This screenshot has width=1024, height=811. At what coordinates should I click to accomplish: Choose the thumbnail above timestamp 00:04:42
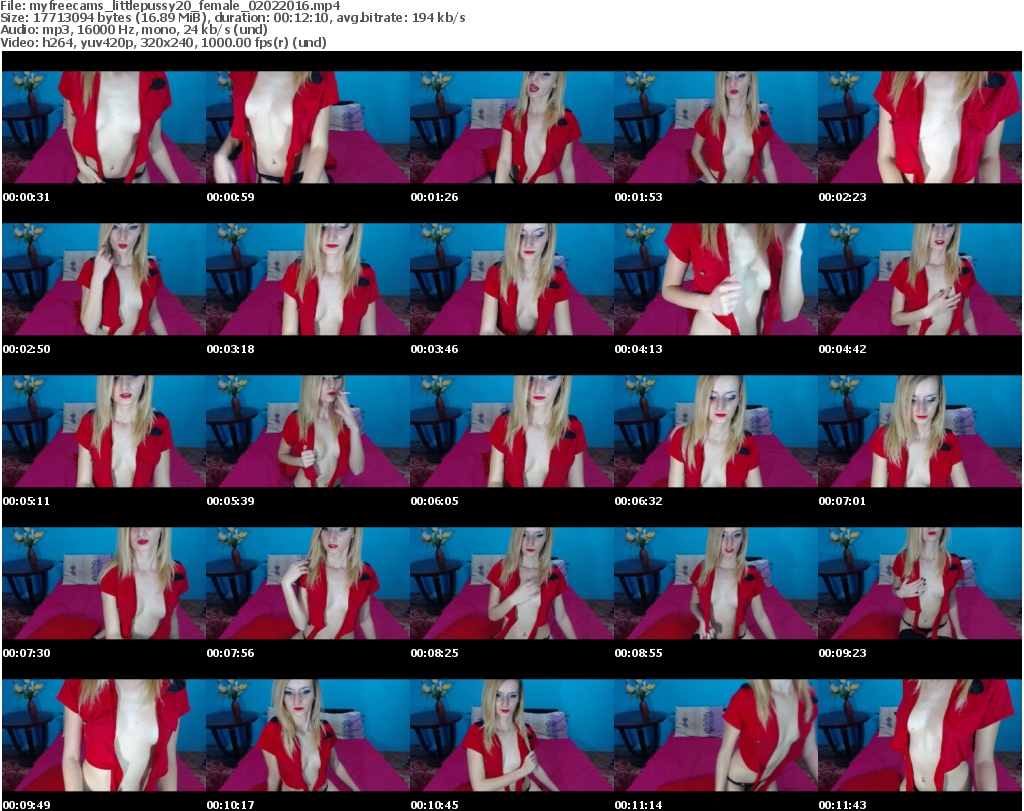920,279
